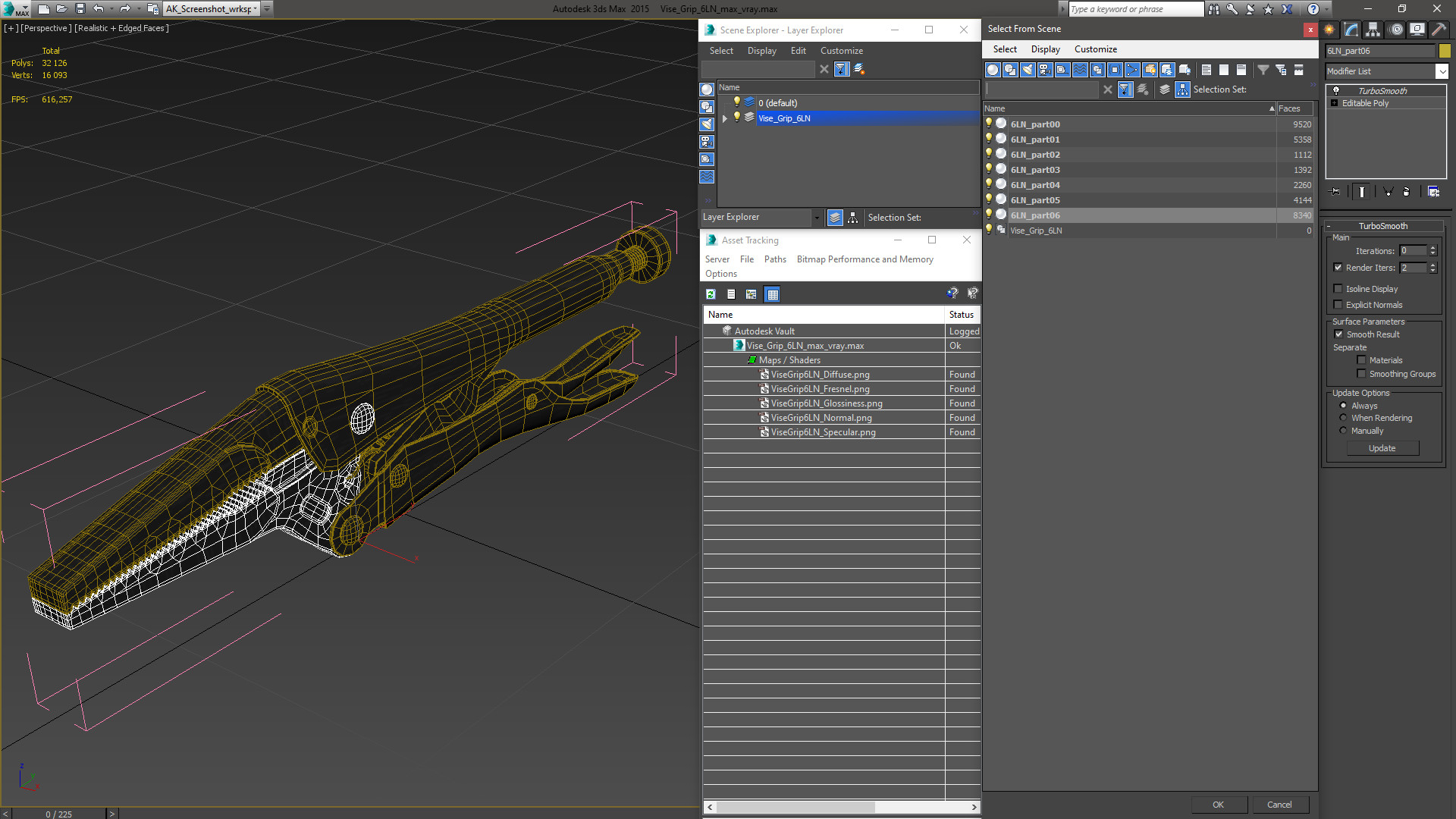Click the Open File folder icon
This screenshot has height=819, width=1456.
click(61, 9)
